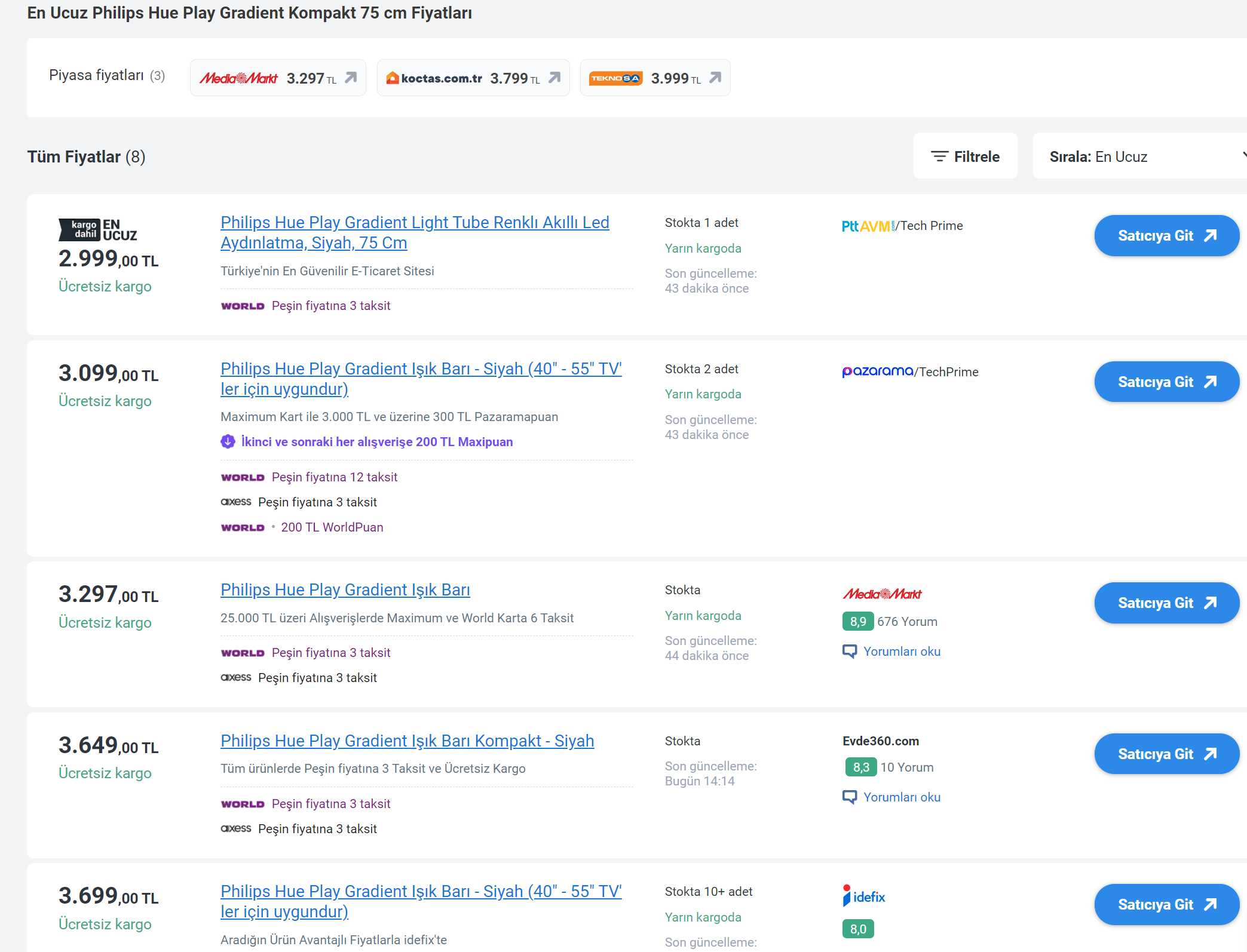The width and height of the screenshot is (1247, 952).
Task: Click arrow icon next to Teknosa 3.999 TL
Action: click(715, 78)
